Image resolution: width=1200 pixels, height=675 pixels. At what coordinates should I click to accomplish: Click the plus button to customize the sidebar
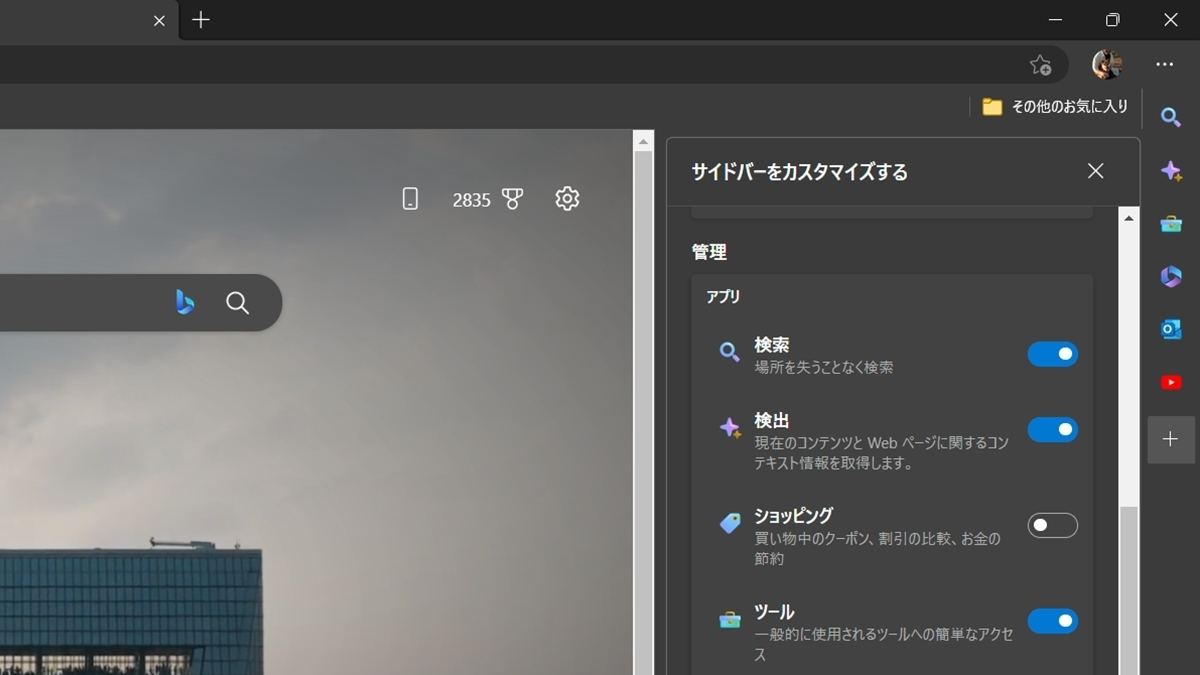click(1170, 439)
